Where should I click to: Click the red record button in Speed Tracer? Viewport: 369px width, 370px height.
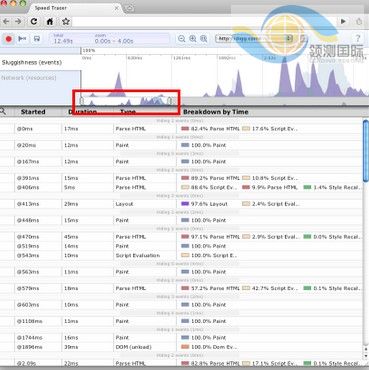(8, 39)
